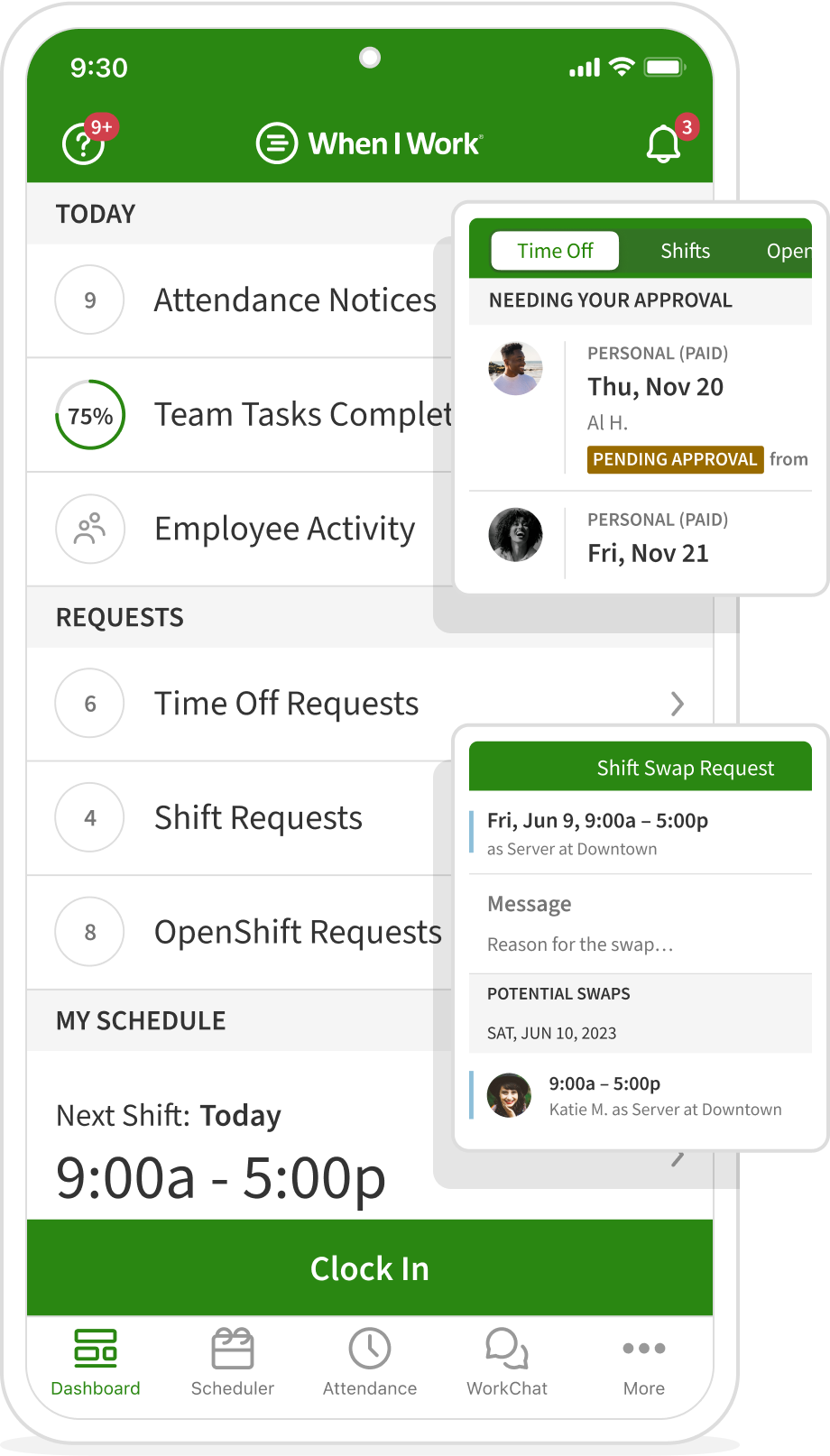Screen dimensions: 830x1456
Task: Tap the More three-dots icon
Action: point(644,1349)
